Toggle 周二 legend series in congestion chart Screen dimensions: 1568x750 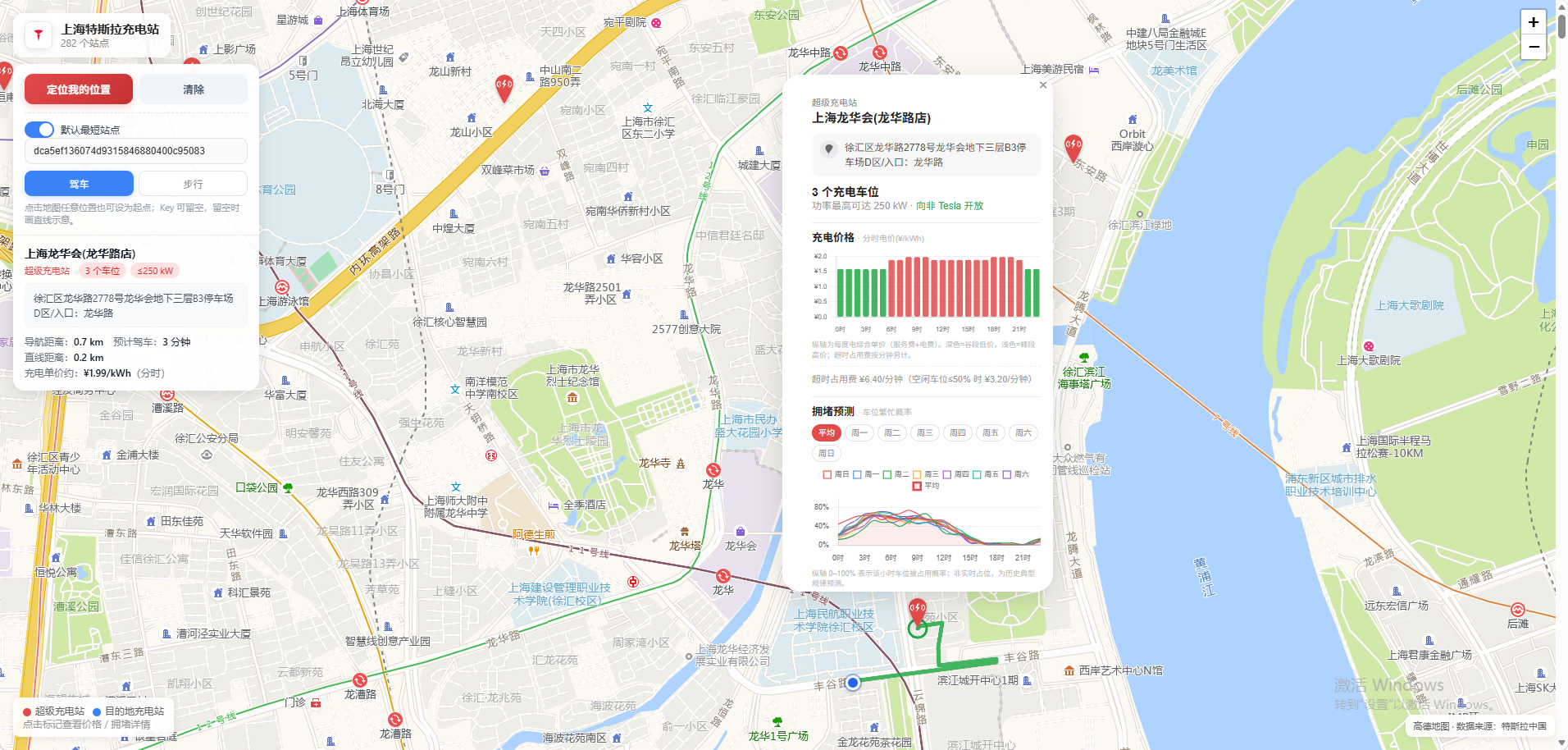coord(896,474)
